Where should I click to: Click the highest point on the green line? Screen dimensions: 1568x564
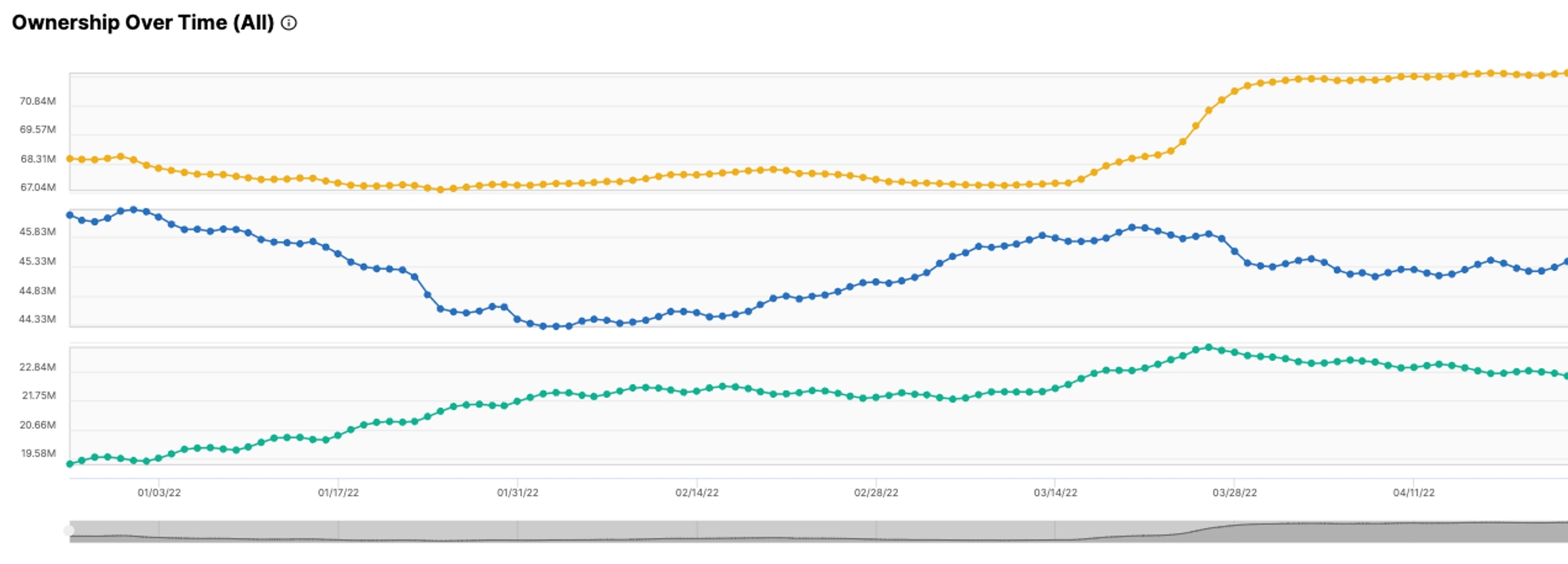pyautogui.click(x=1208, y=347)
